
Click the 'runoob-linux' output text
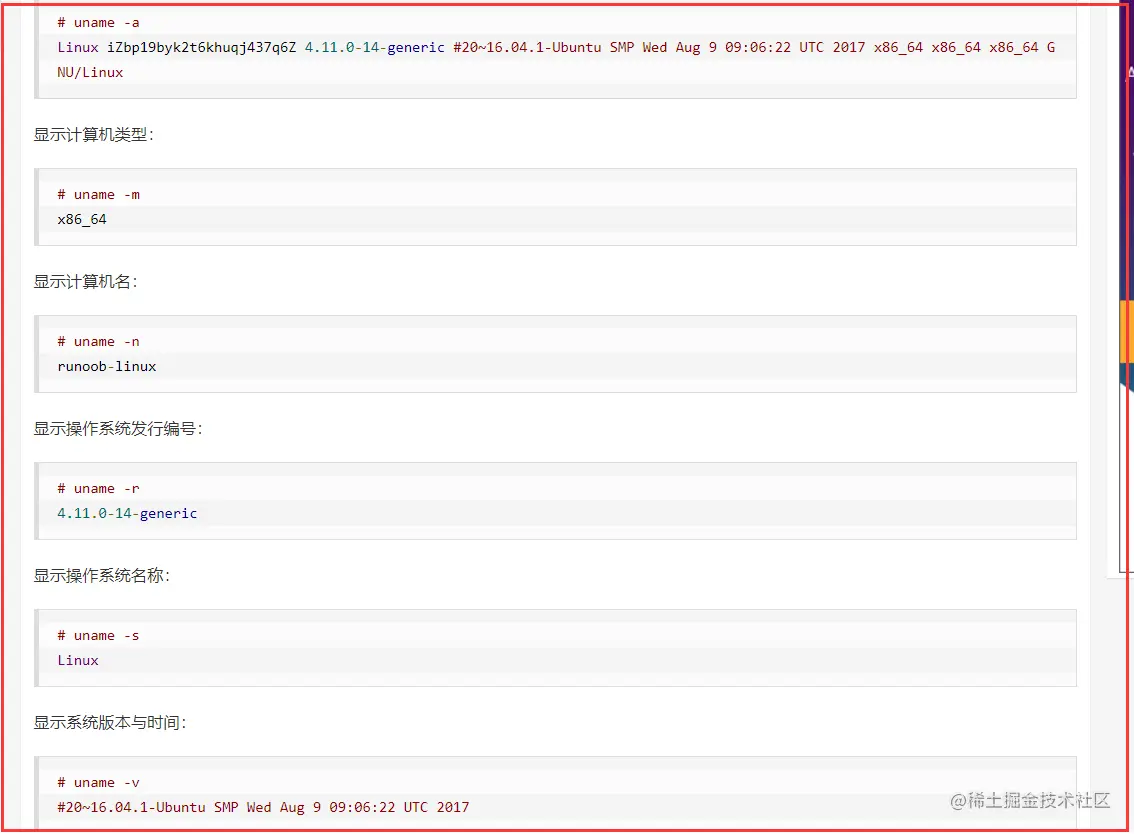point(106,366)
